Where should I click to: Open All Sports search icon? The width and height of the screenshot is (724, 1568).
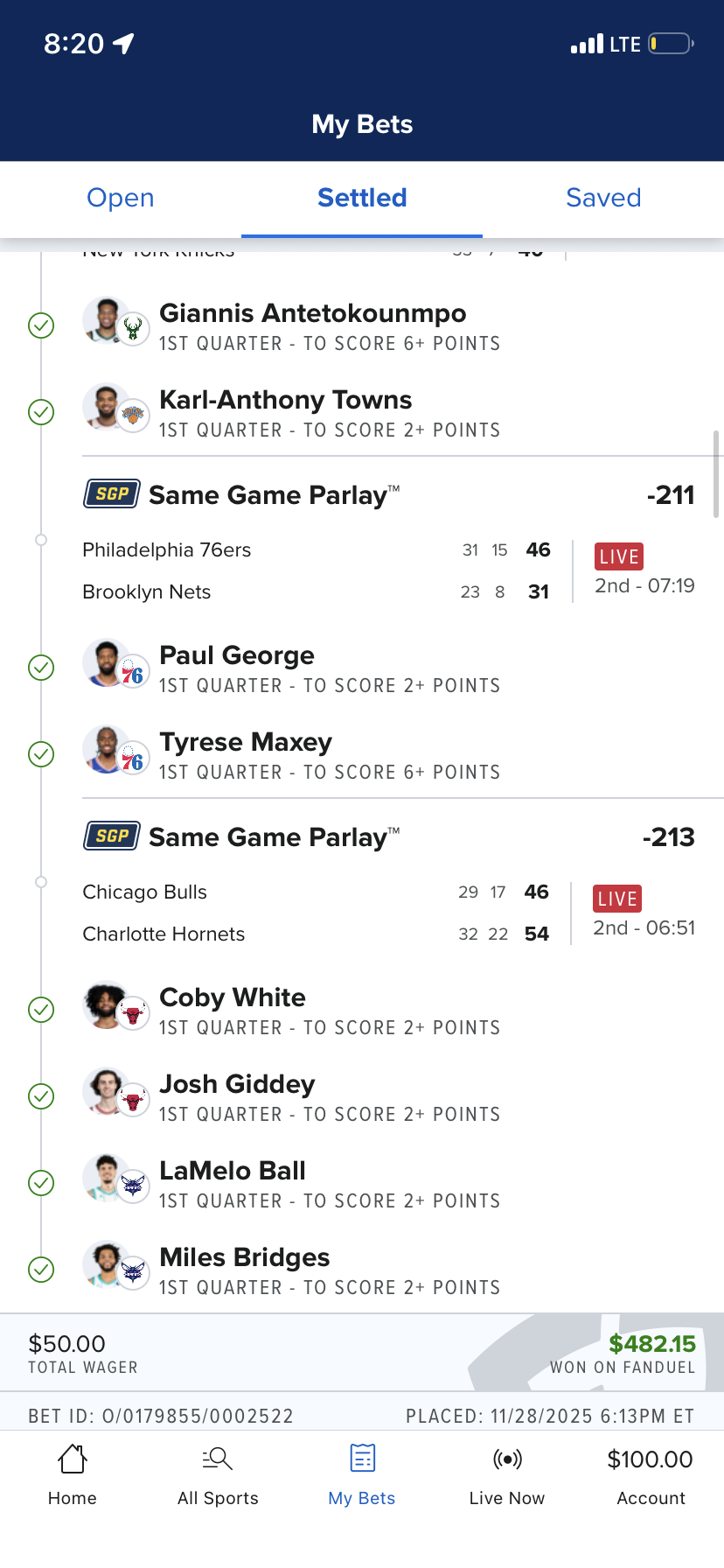pyautogui.click(x=217, y=1459)
